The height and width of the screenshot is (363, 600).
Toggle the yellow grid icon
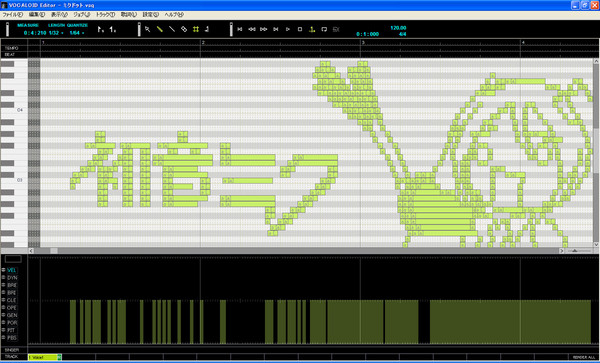tap(196, 29)
